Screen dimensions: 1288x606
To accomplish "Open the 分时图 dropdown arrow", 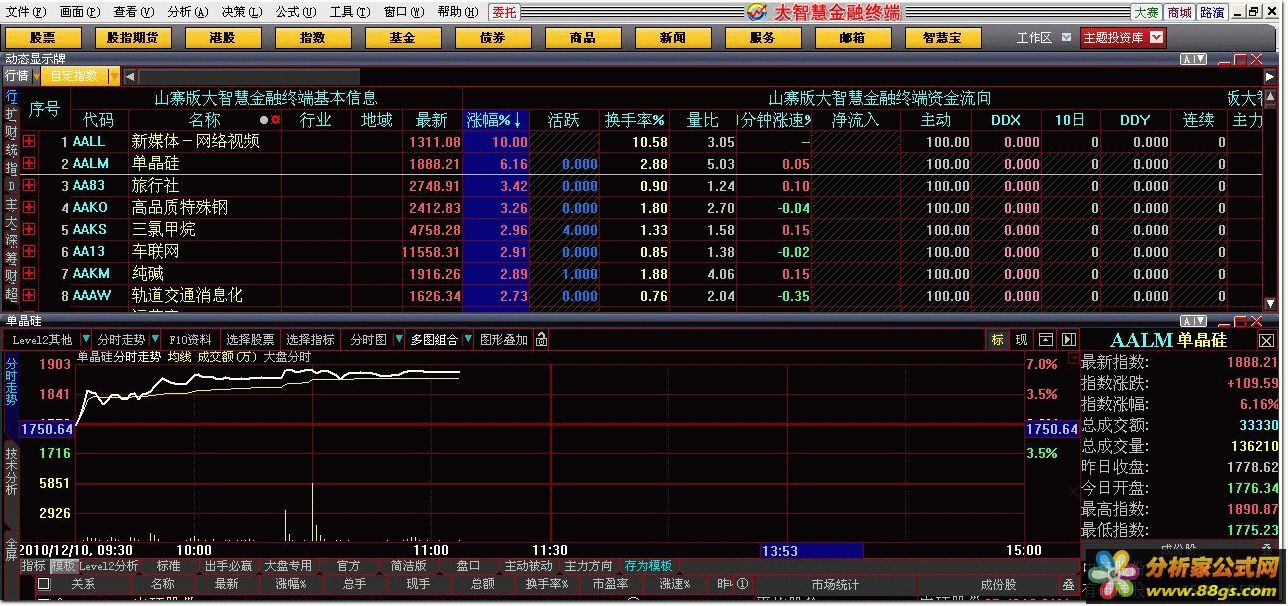I will (399, 340).
